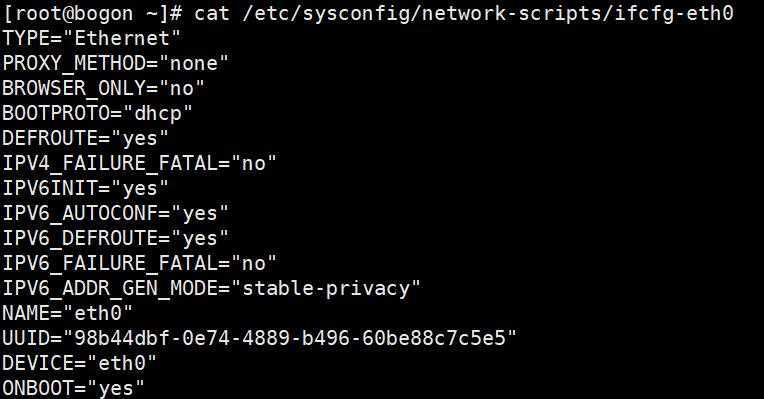
Task: Click the ifcfg-eth0 file path
Action: [487, 14]
